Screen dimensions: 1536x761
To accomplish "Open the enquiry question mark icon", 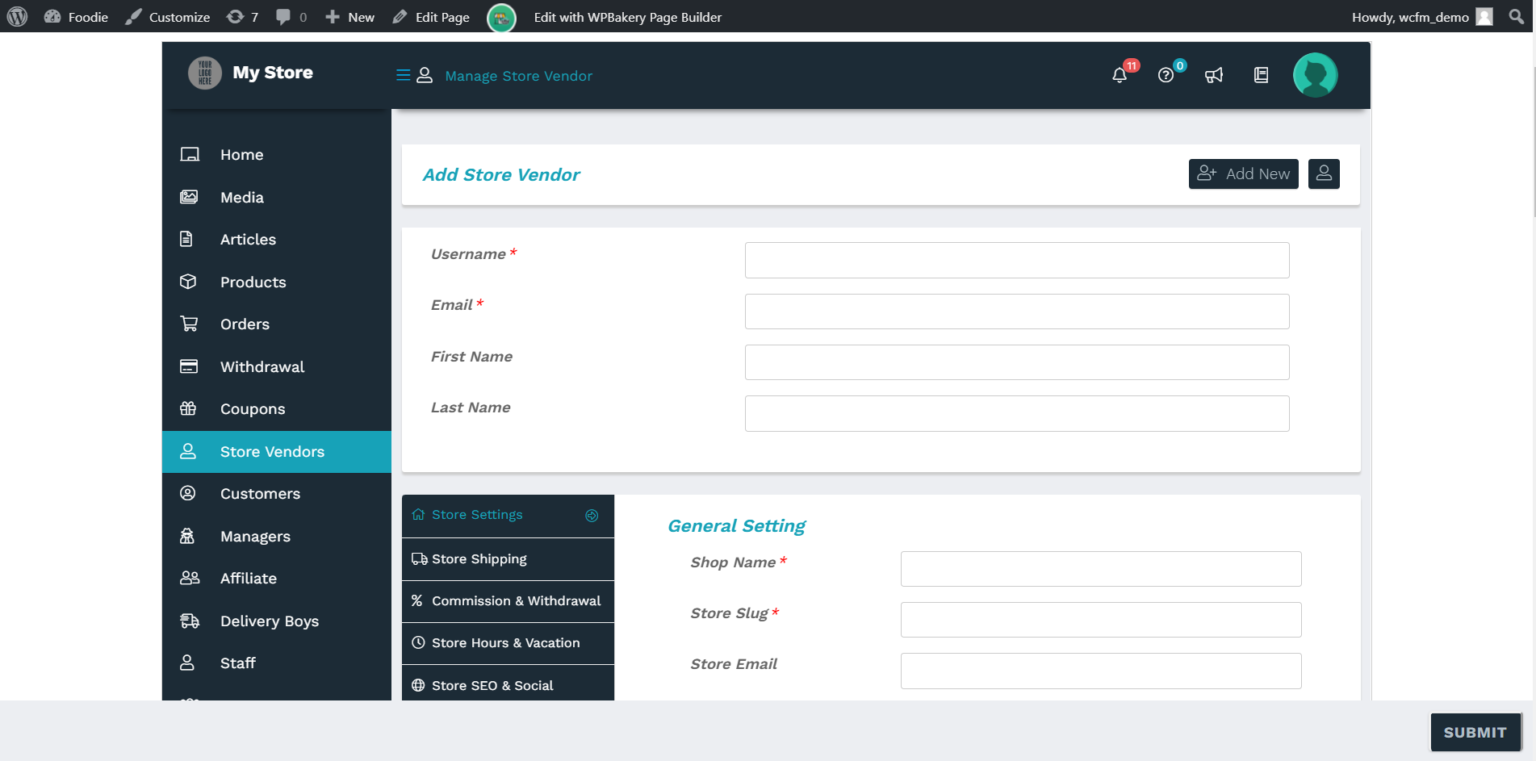I will (x=1165, y=75).
